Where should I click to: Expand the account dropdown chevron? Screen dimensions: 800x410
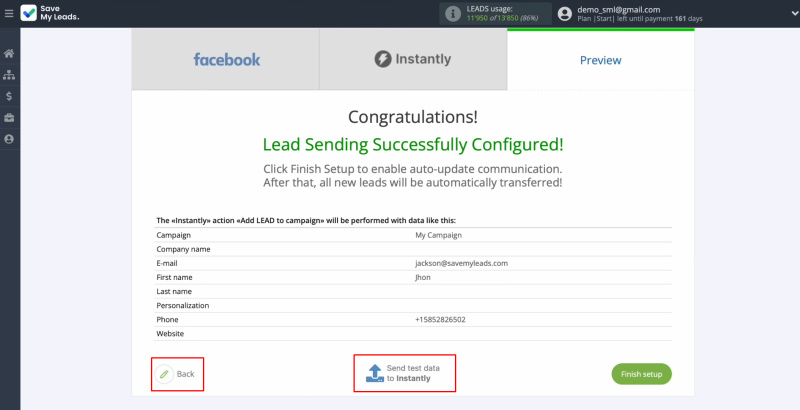pyautogui.click(x=793, y=14)
